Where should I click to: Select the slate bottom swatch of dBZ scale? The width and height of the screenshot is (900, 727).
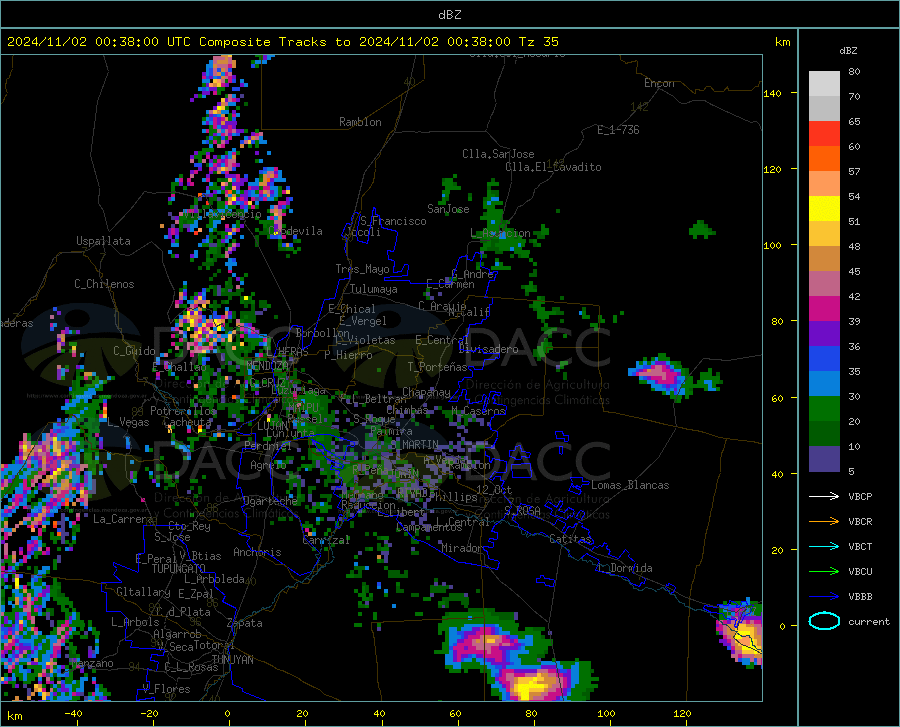(x=824, y=459)
